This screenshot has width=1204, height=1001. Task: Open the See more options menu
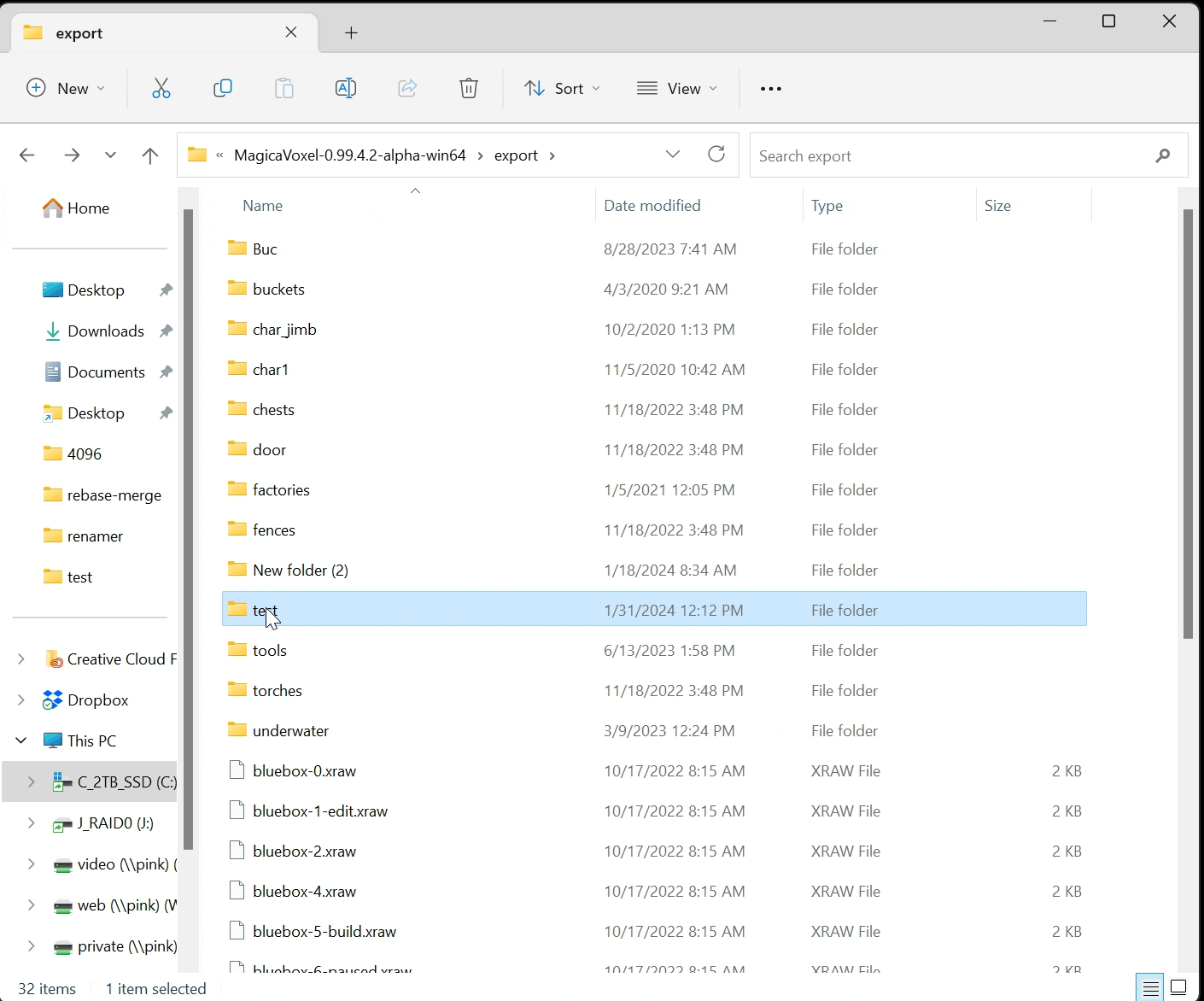tap(770, 89)
